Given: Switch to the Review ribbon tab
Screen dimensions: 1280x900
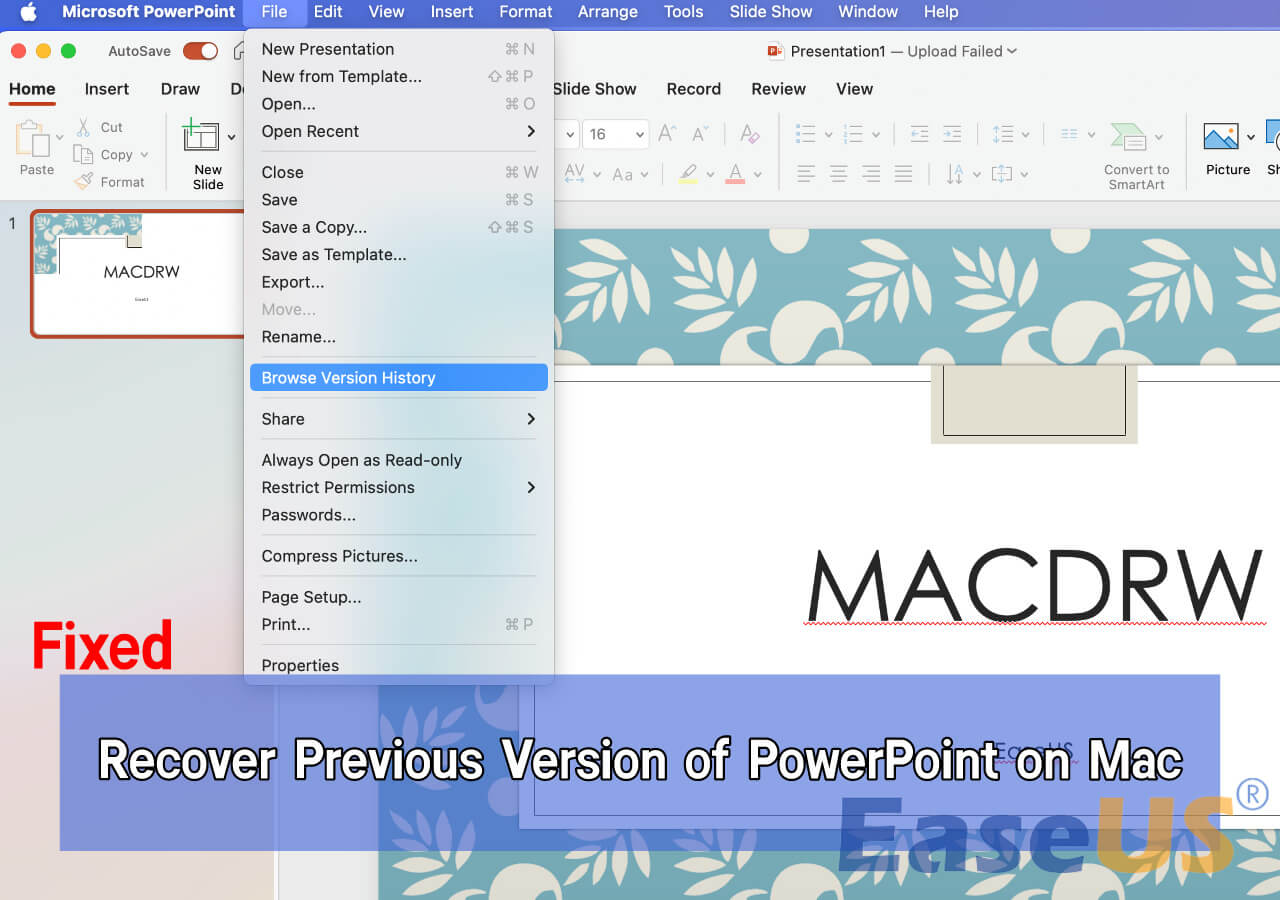Looking at the screenshot, I should coord(778,89).
